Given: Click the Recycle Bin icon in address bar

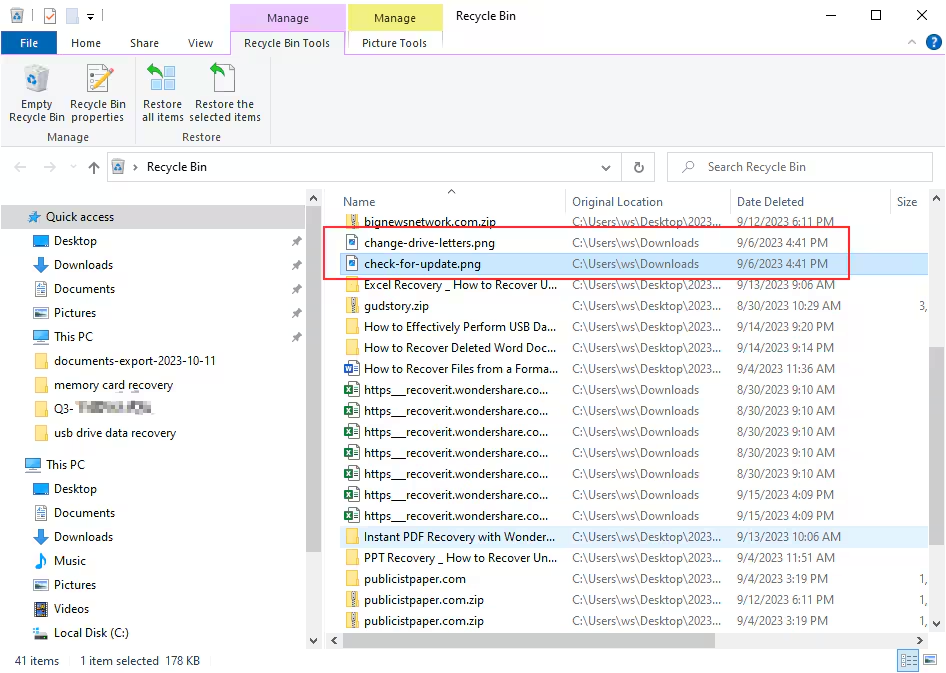Looking at the screenshot, I should tap(118, 167).
